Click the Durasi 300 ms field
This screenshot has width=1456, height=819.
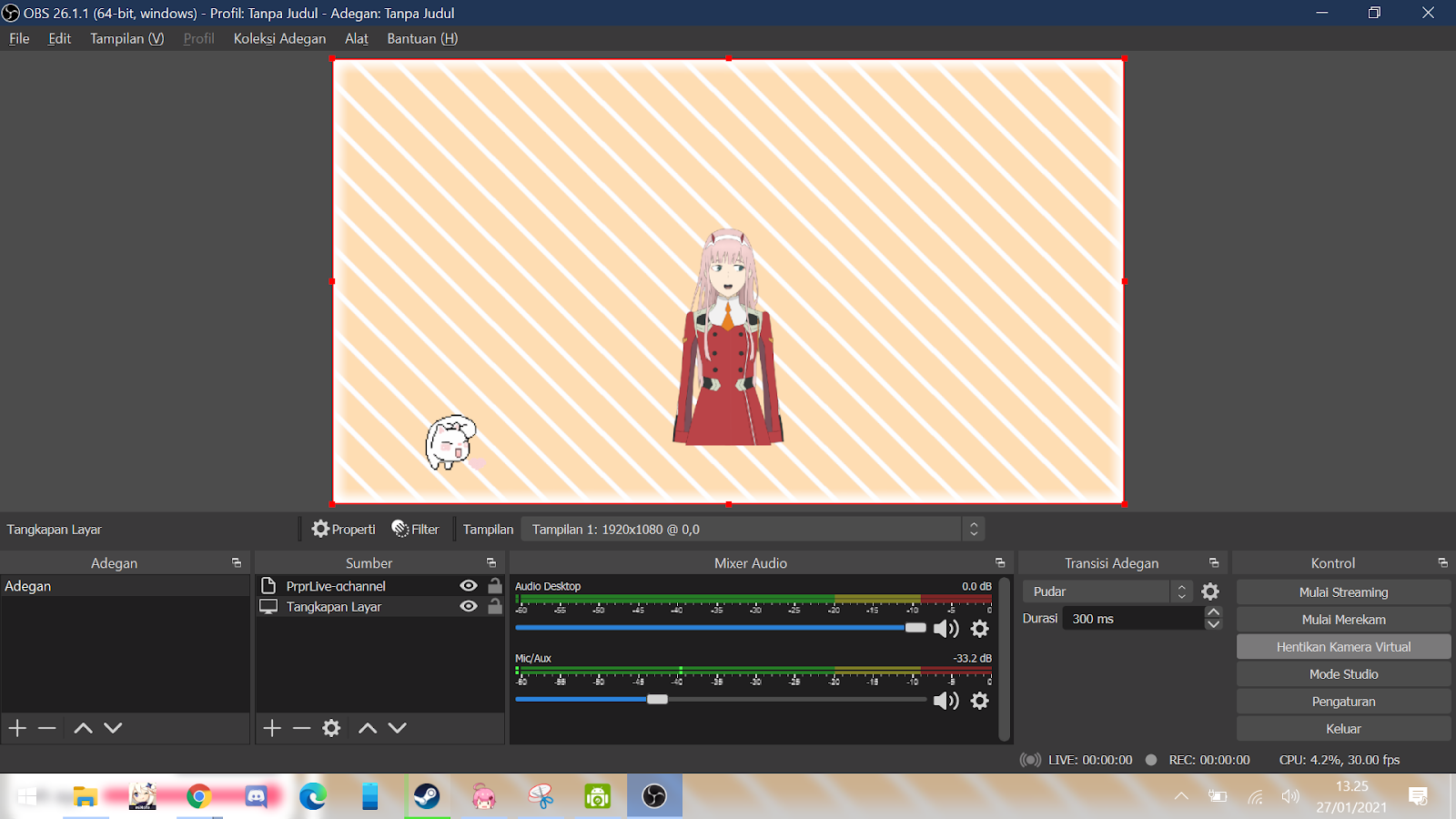[x=1134, y=619]
